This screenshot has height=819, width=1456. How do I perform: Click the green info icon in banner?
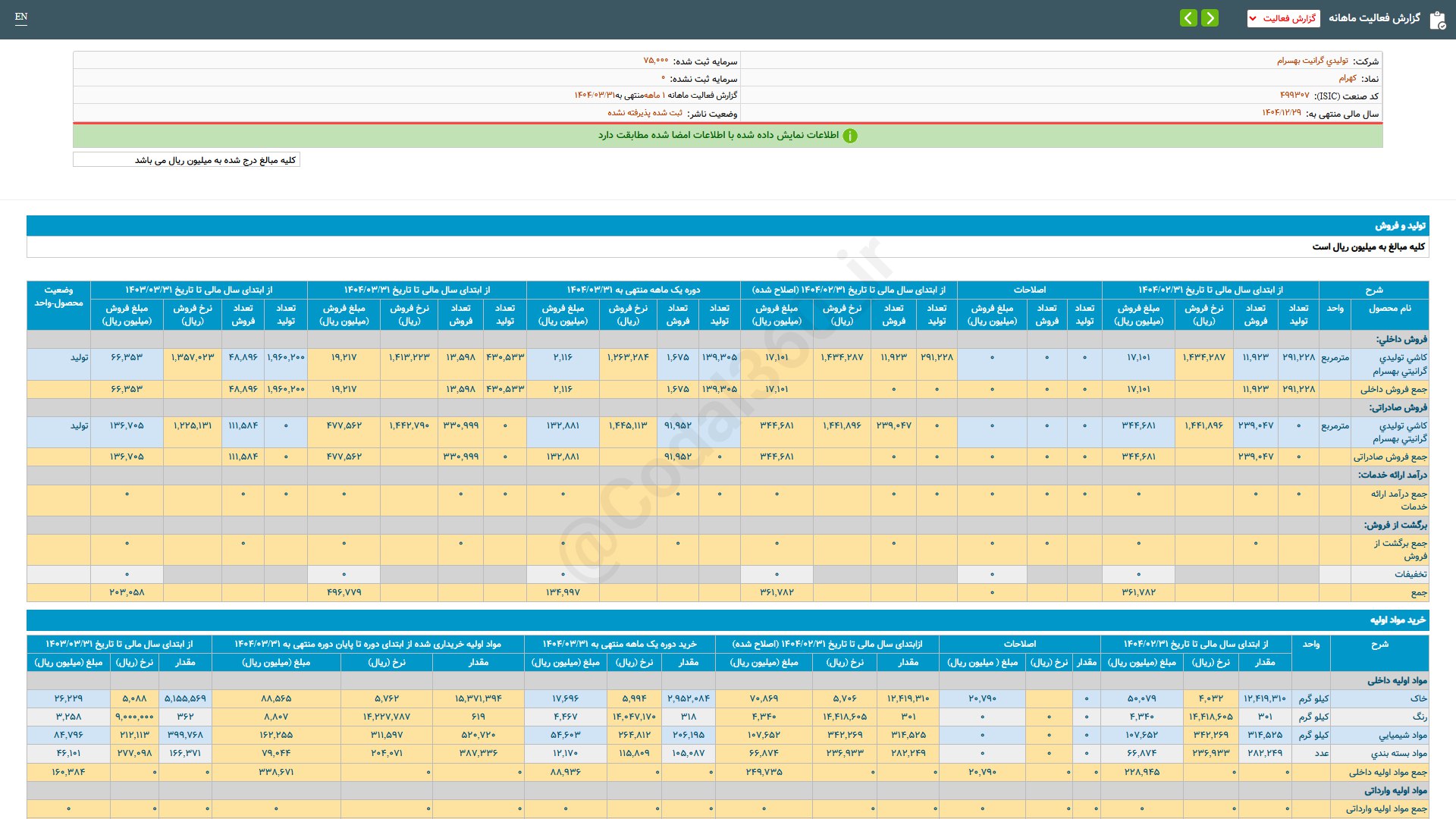click(x=850, y=136)
